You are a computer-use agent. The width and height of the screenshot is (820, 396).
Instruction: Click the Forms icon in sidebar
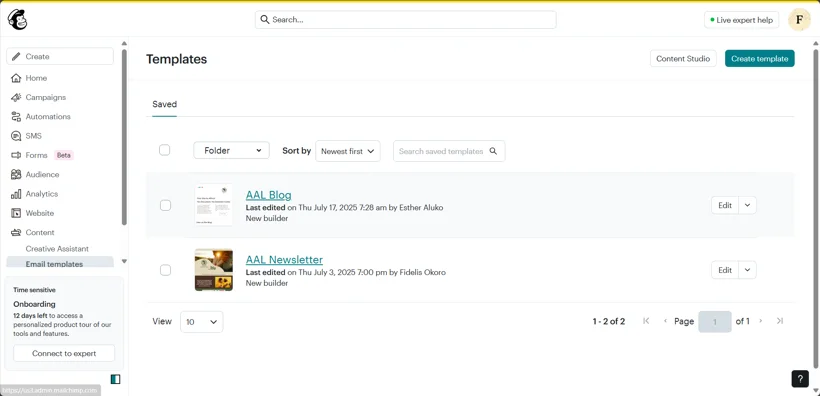click(16, 155)
